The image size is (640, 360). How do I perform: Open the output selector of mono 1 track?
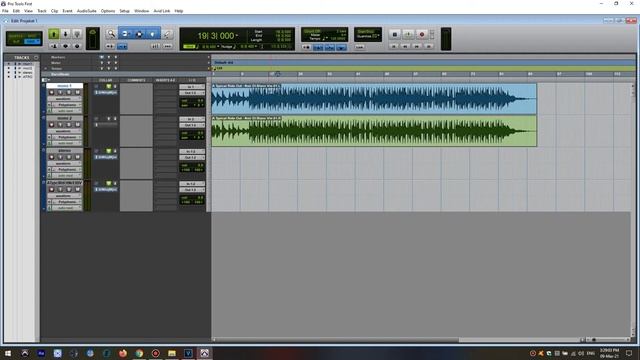tap(192, 93)
